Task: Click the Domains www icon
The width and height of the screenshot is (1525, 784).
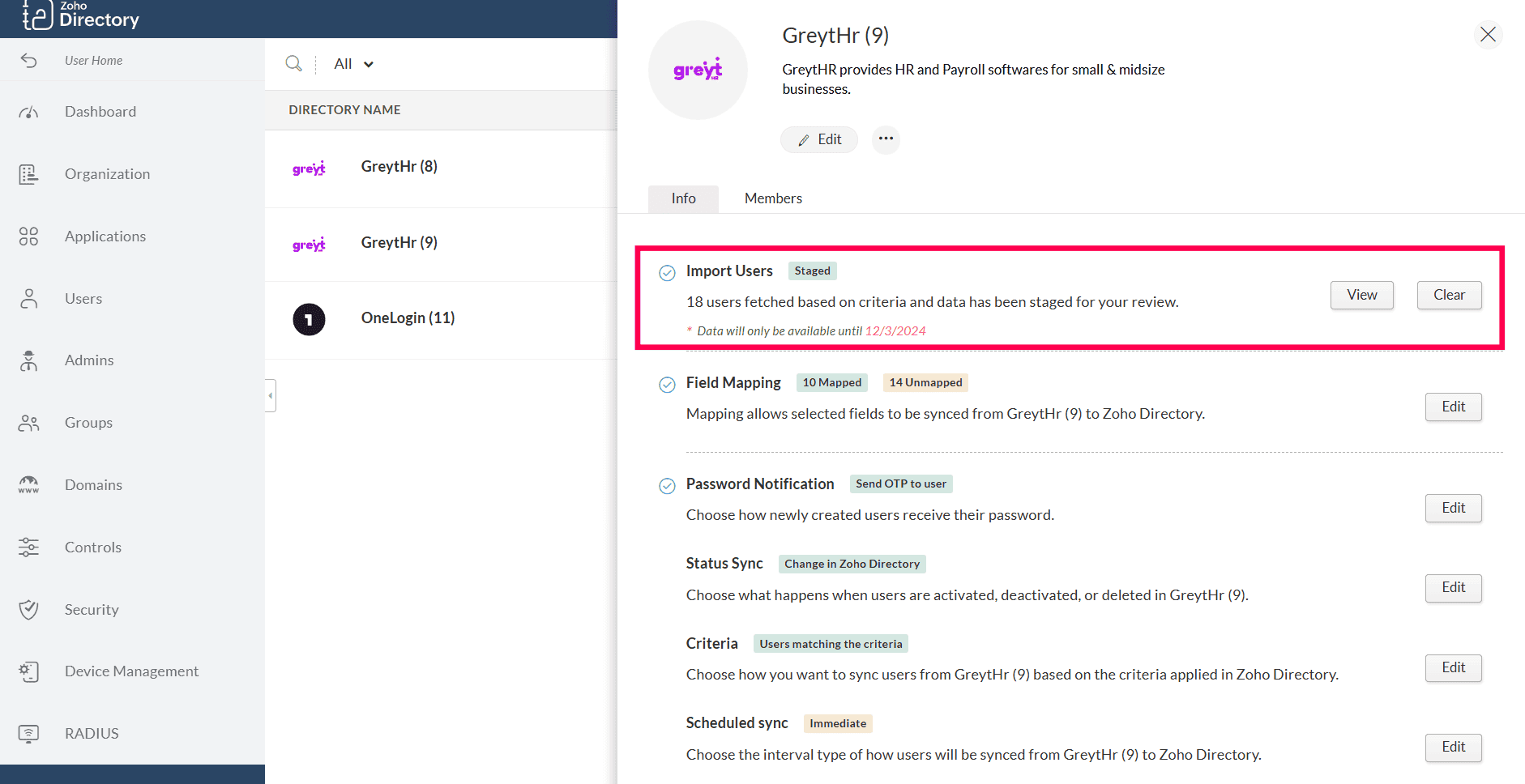Action: coord(29,485)
